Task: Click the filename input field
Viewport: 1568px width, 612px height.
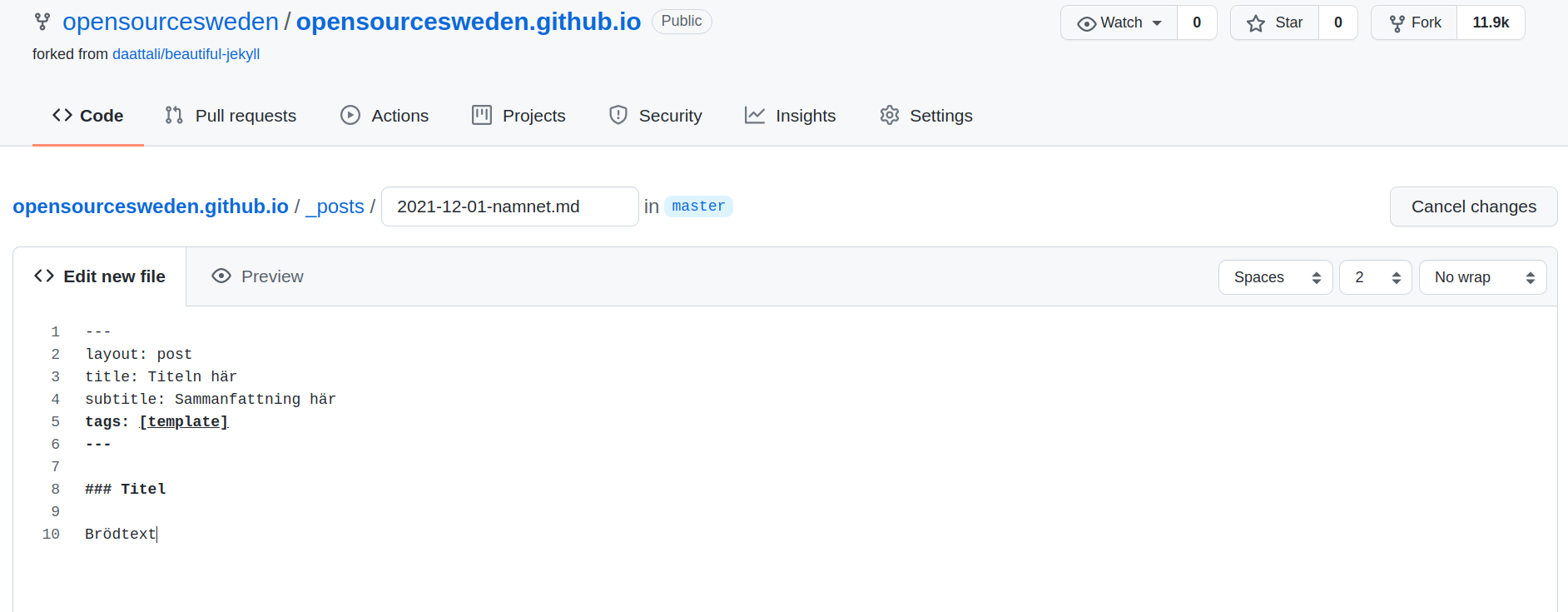Action: coord(509,206)
